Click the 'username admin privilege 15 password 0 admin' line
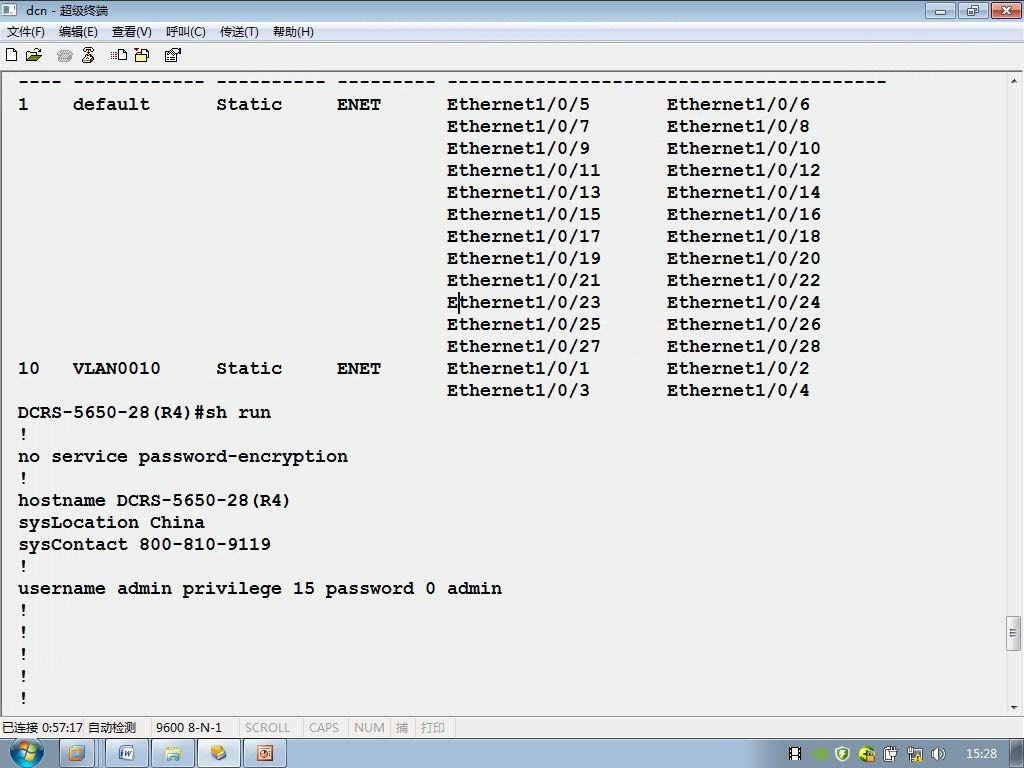This screenshot has width=1024, height=768. click(260, 588)
